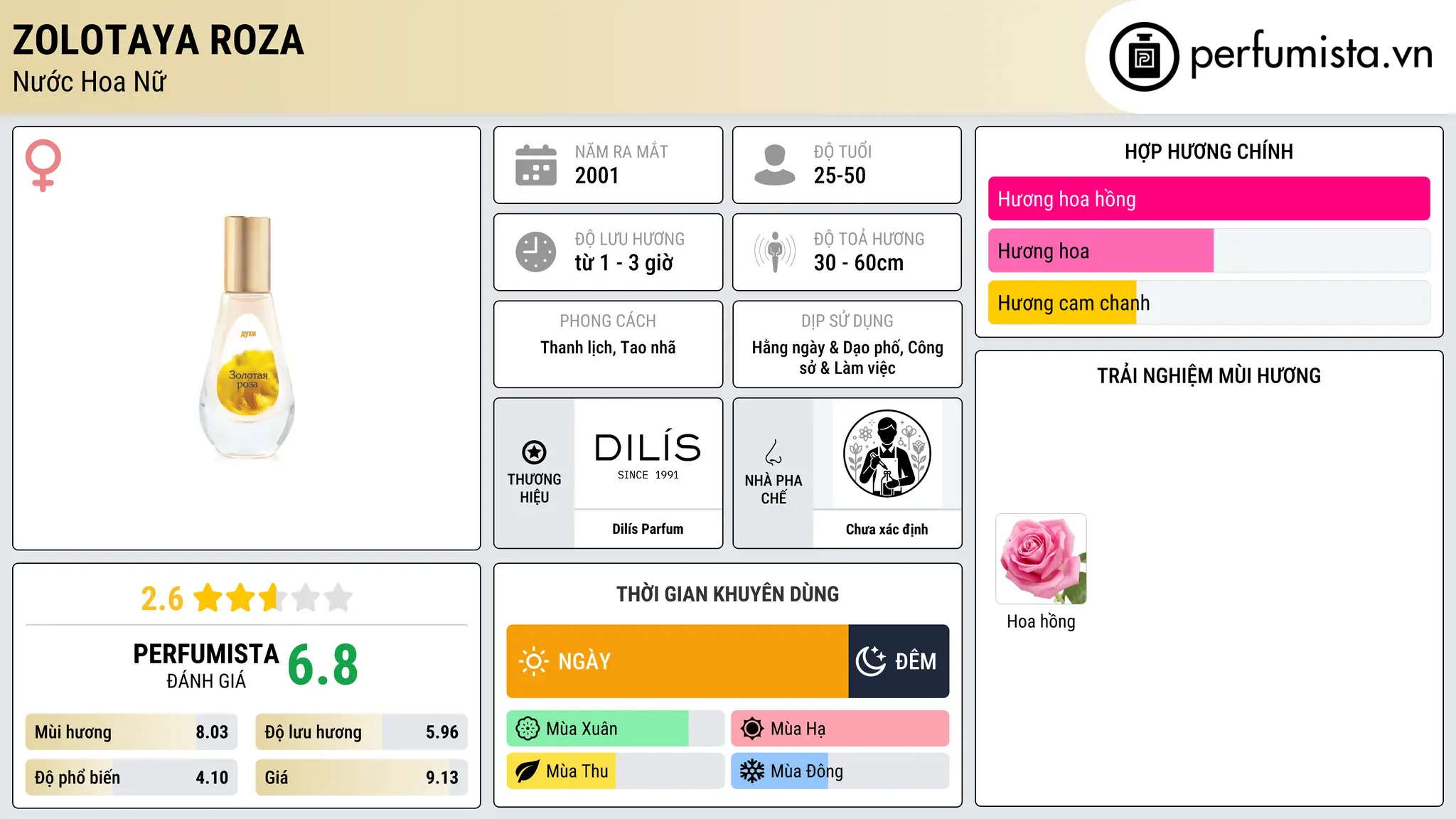Viewport: 1456px width, 819px height.
Task: Click the calendar icon beside Năm Ra Mắt
Action: (536, 165)
